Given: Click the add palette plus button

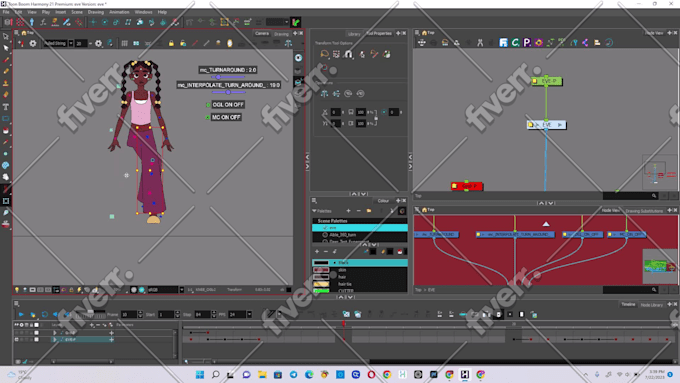Looking at the screenshot, I should point(348,211).
